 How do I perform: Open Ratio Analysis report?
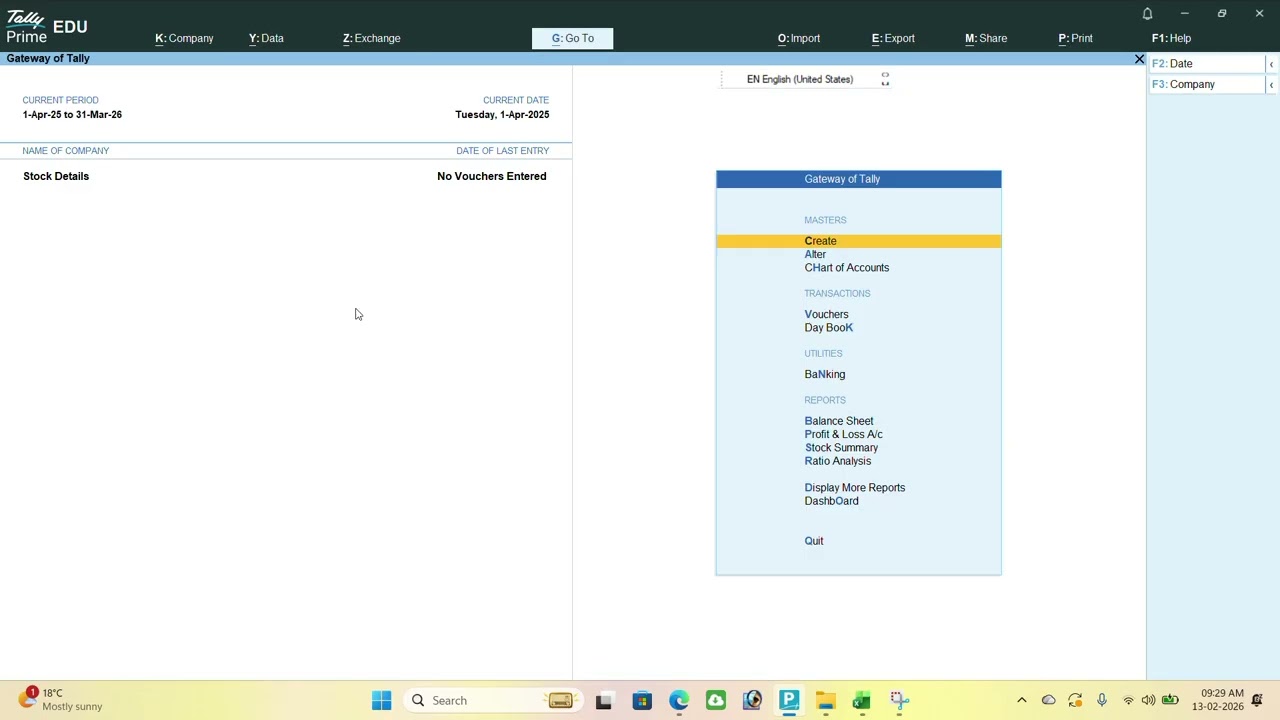coord(837,461)
